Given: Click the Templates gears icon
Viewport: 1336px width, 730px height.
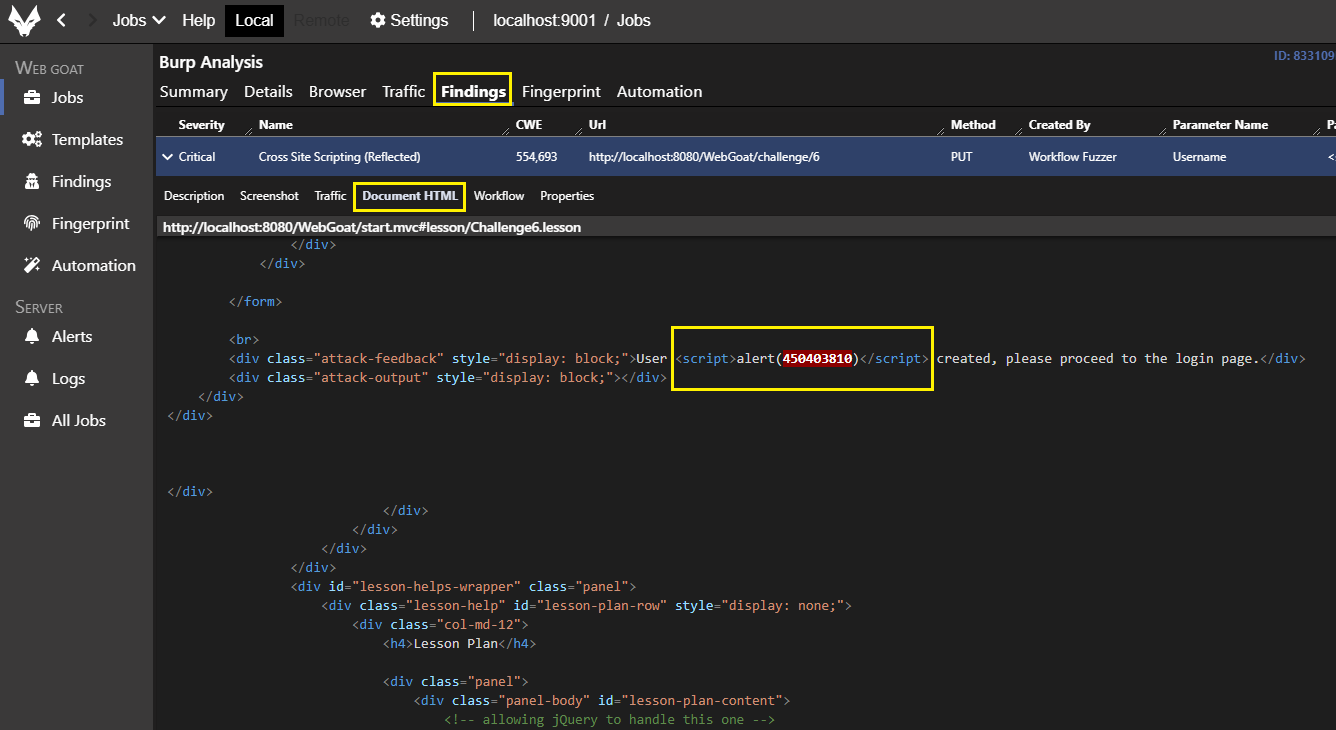Looking at the screenshot, I should (x=32, y=139).
